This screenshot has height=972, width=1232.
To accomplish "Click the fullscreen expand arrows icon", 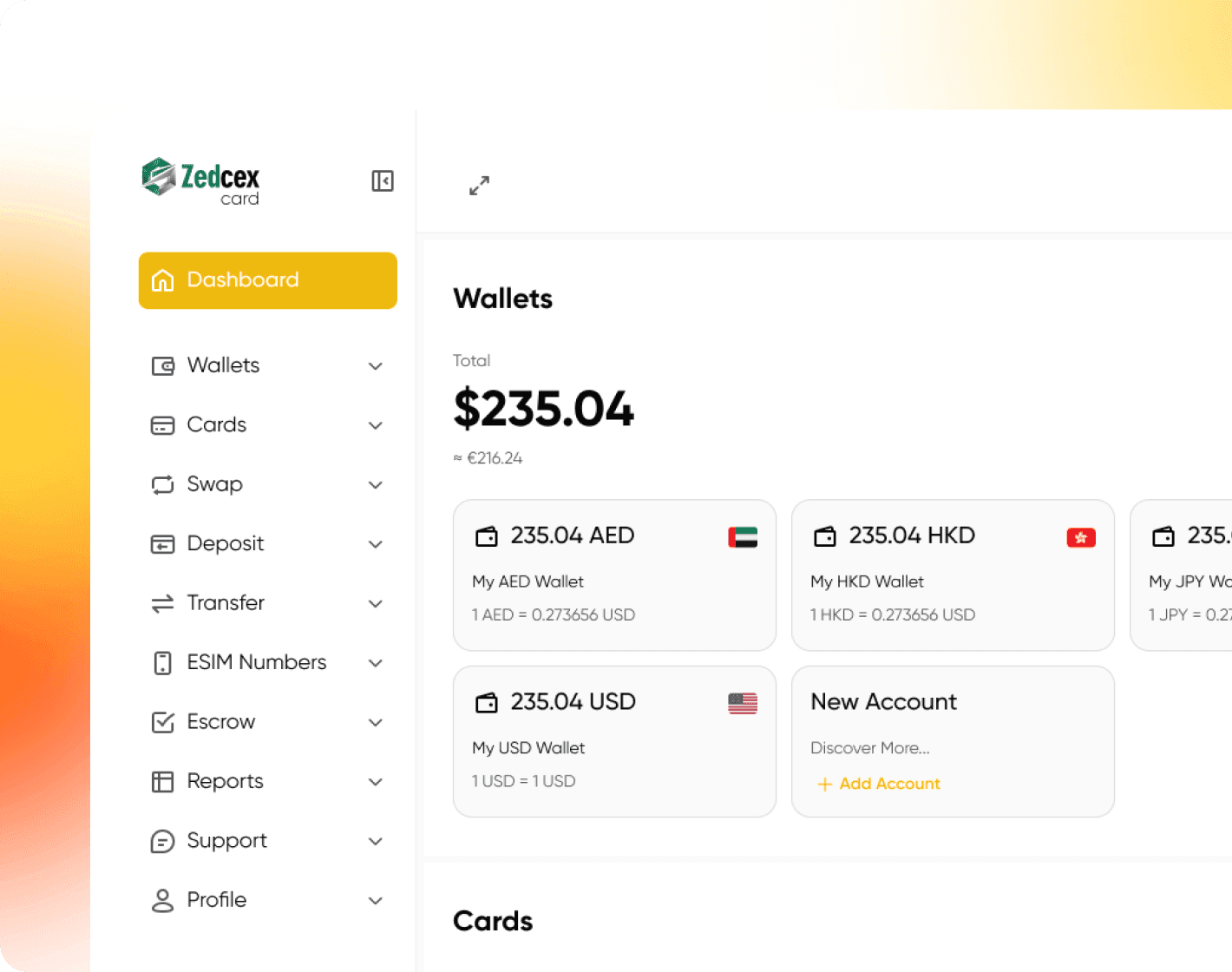I will (x=479, y=186).
